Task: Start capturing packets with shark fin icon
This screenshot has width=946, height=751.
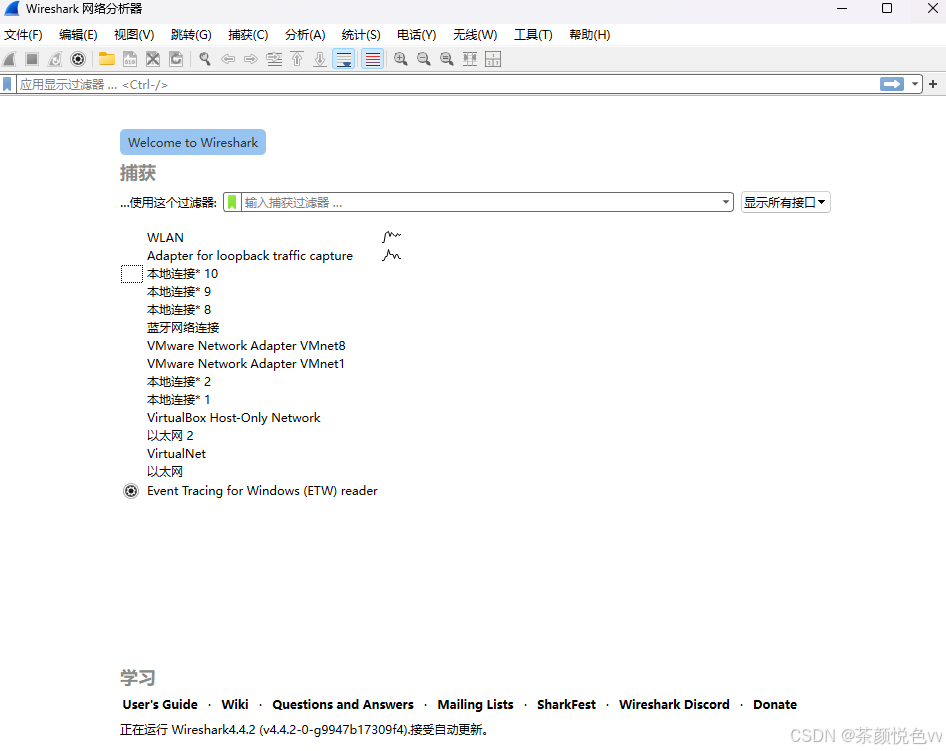Action: pos(9,59)
